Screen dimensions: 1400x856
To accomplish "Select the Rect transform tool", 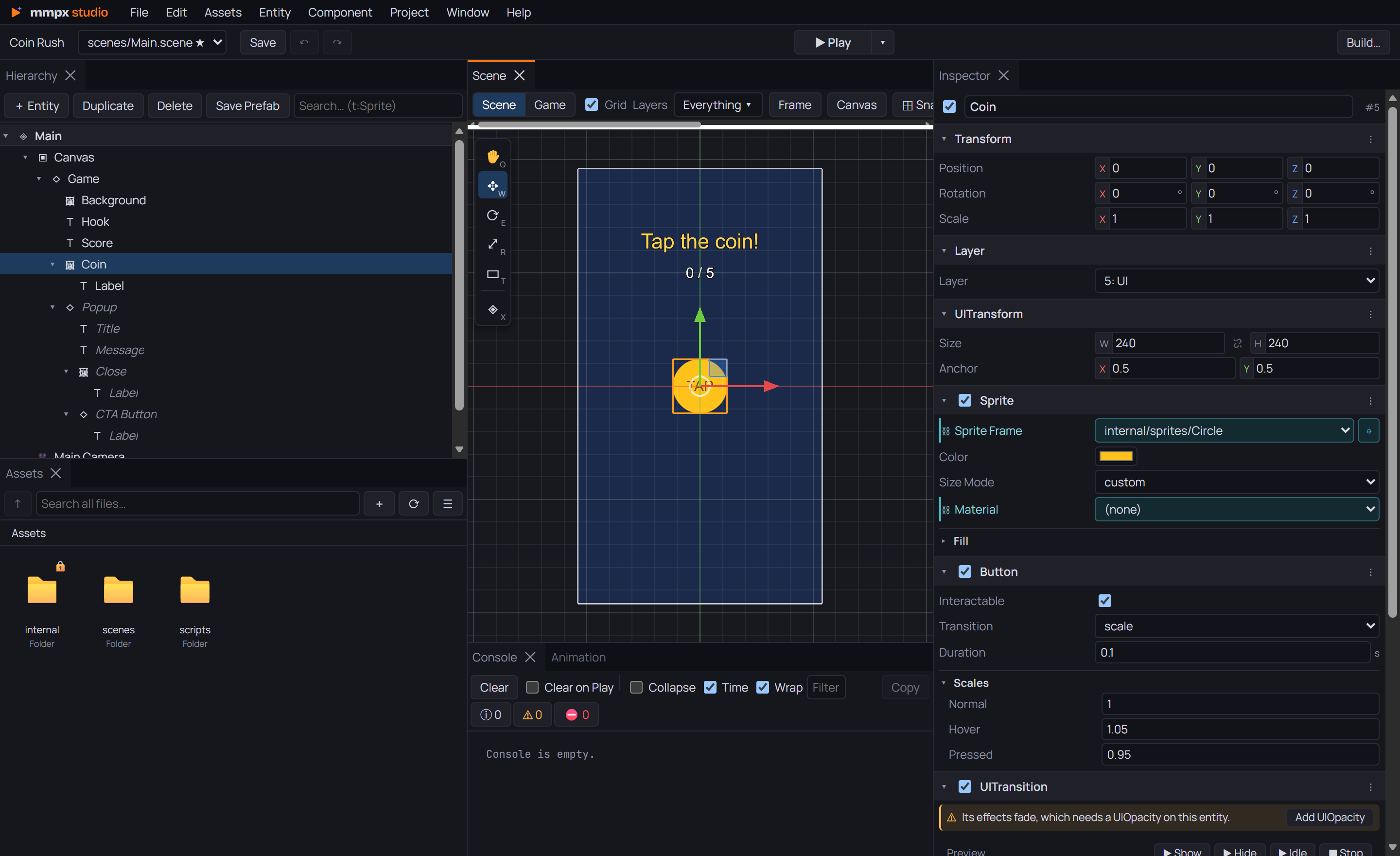I will click(492, 274).
